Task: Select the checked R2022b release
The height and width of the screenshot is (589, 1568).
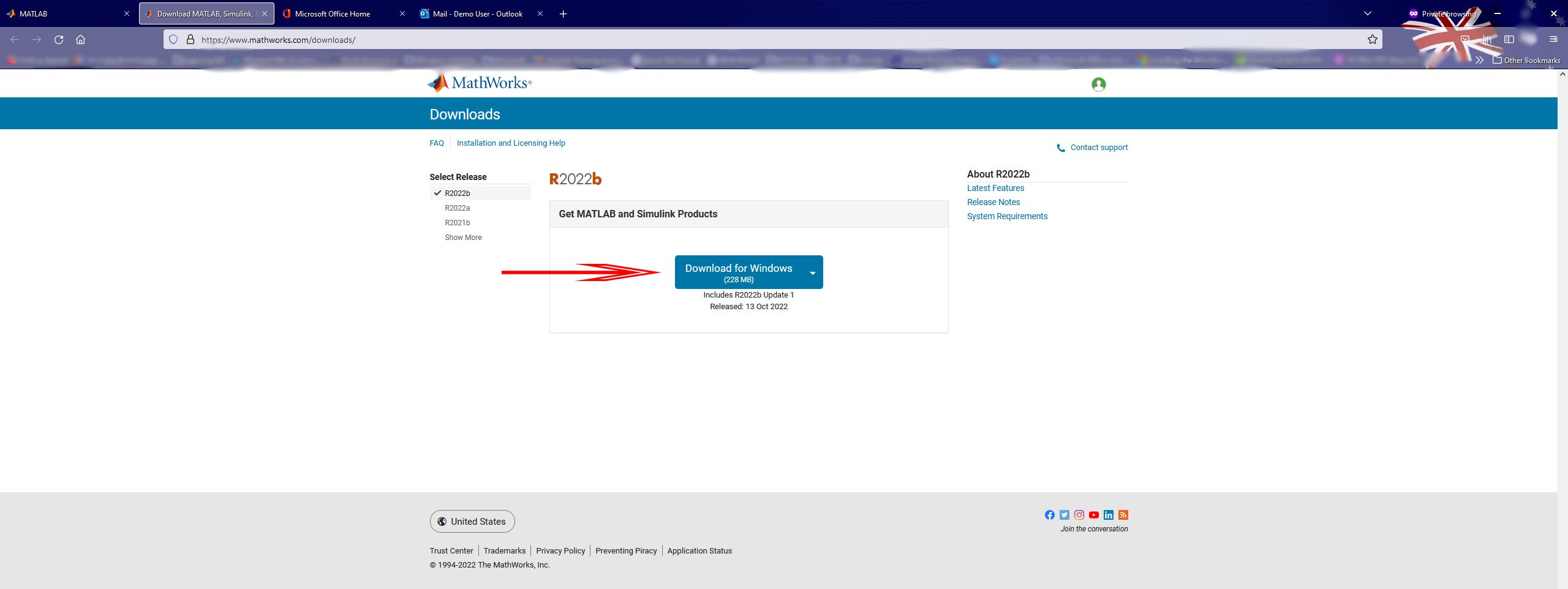Action: tap(457, 193)
